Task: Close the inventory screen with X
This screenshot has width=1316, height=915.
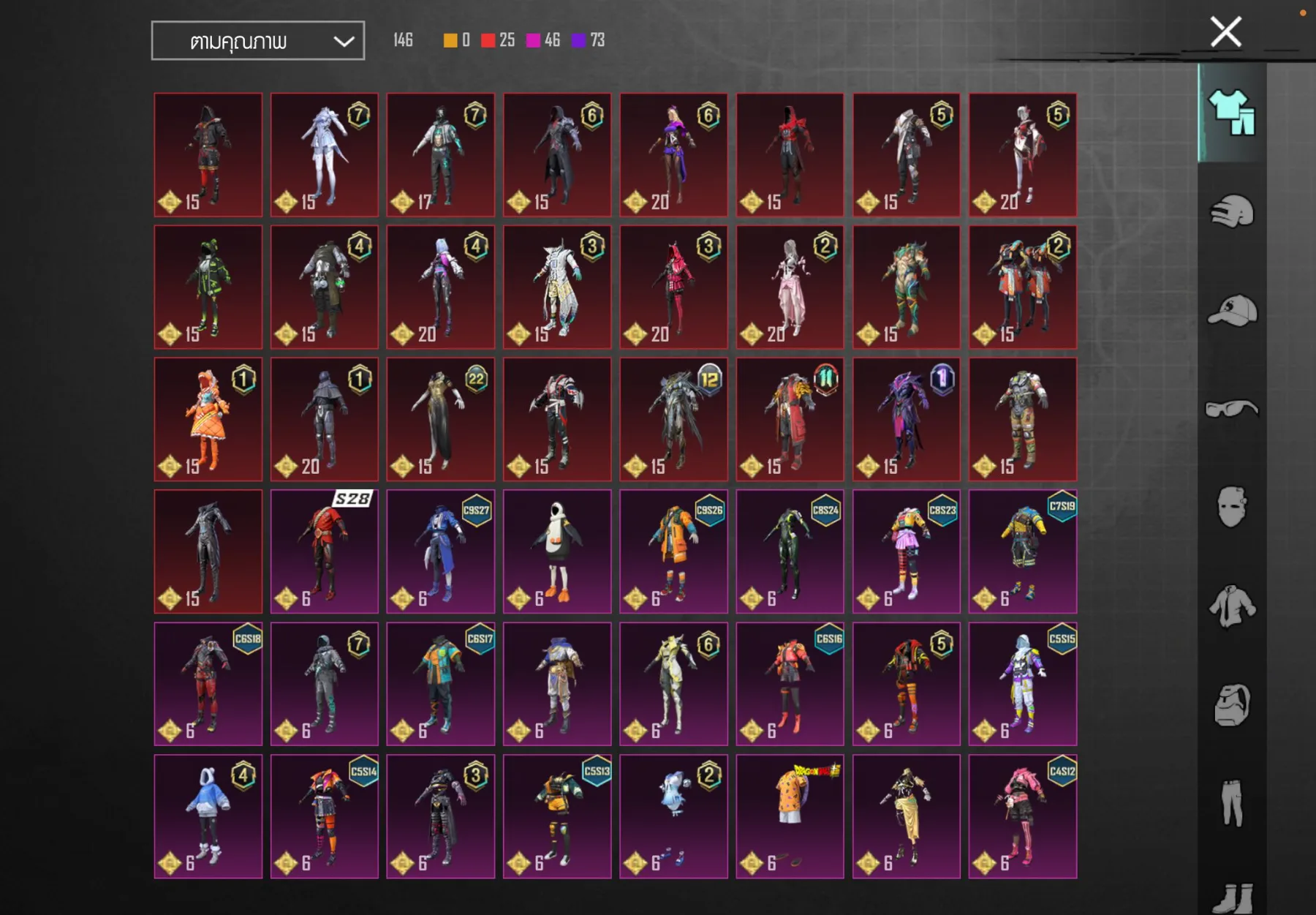Action: pos(1225,32)
